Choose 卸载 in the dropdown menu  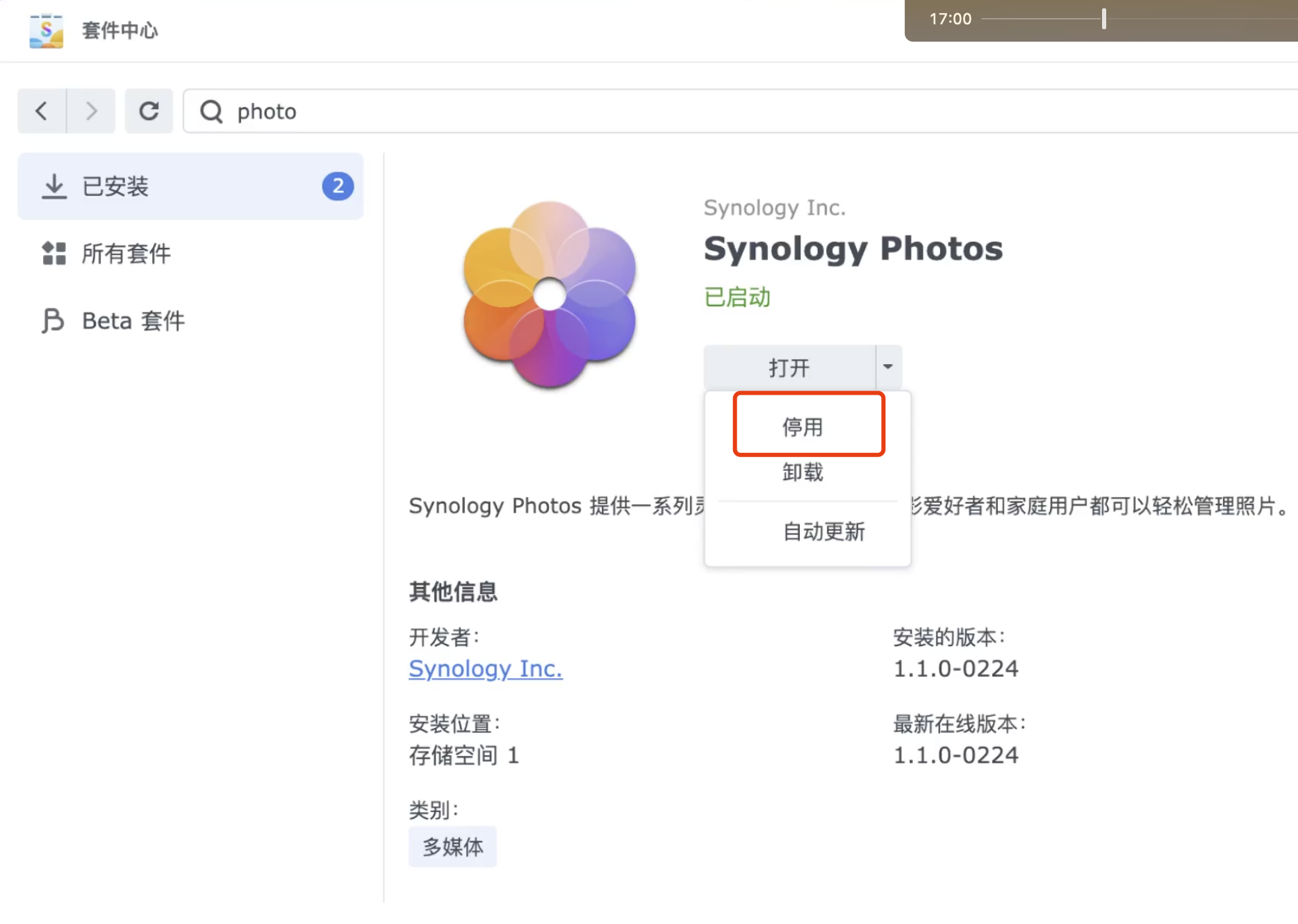pyautogui.click(x=802, y=472)
